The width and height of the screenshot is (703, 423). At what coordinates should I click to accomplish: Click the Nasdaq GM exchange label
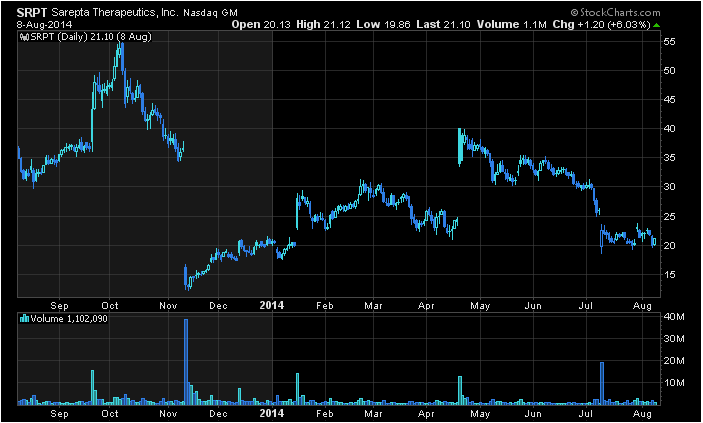coord(210,13)
